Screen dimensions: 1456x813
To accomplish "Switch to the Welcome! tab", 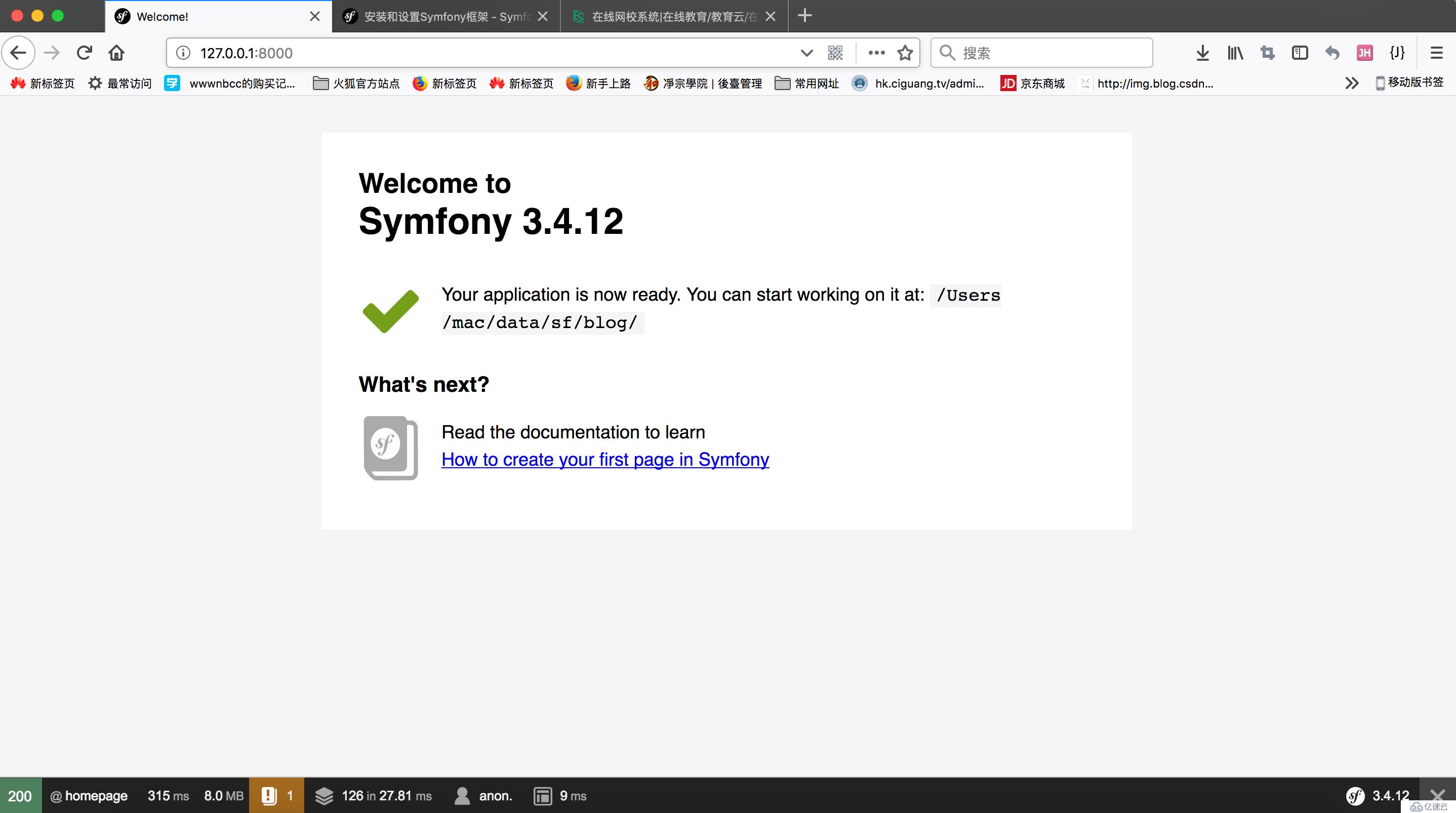I will (218, 16).
